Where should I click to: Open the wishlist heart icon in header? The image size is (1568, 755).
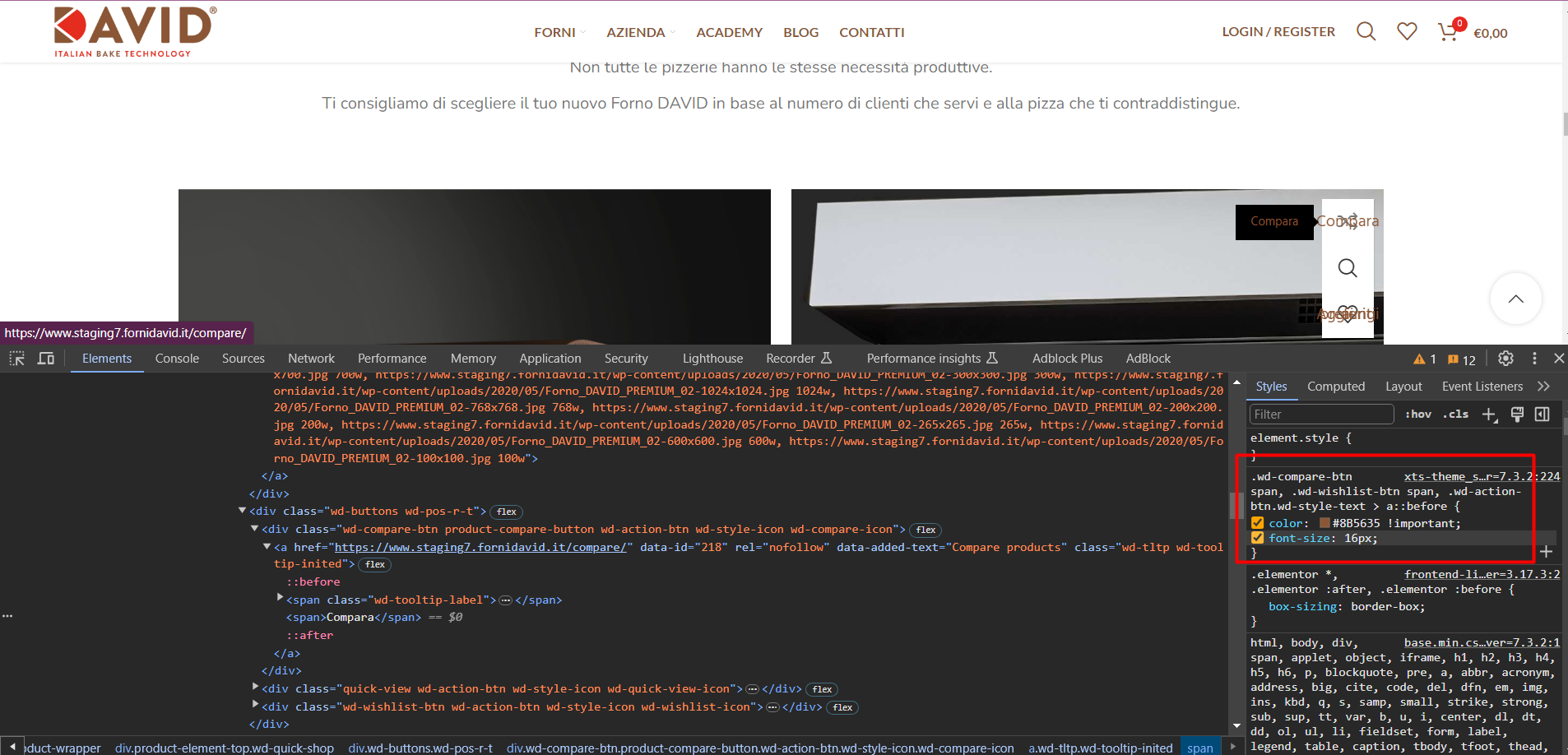1407,32
